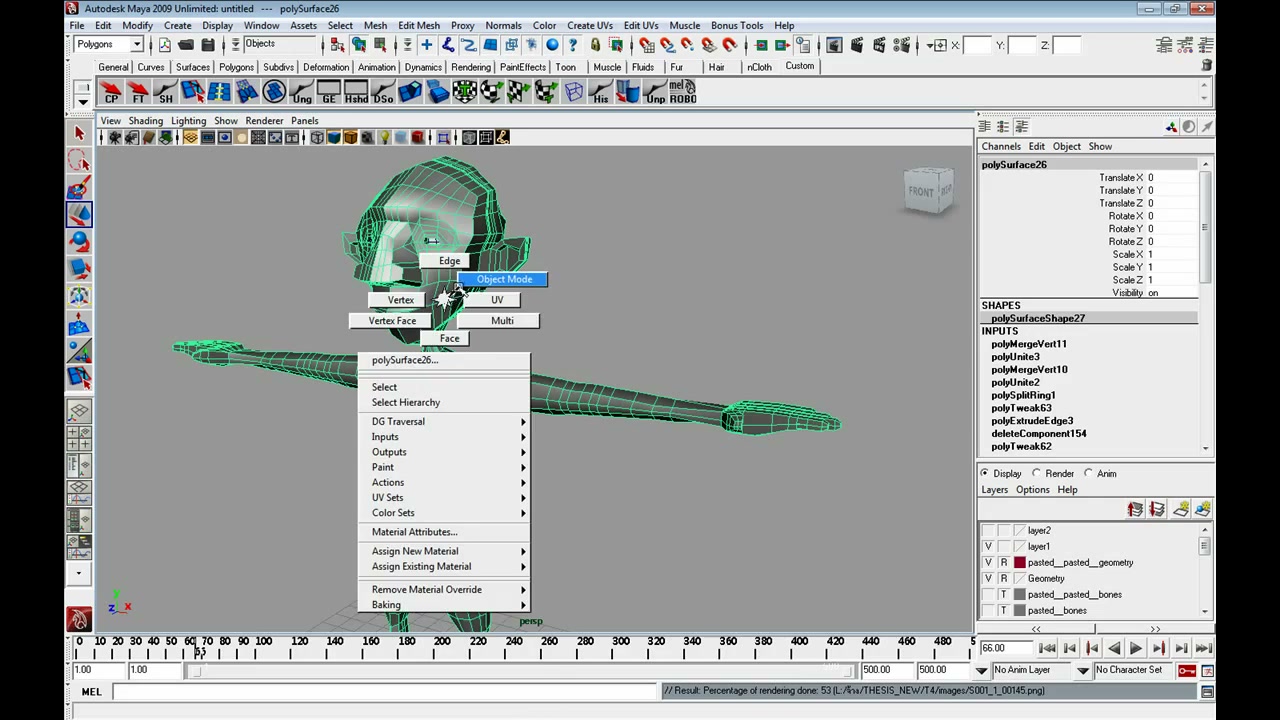Pick the Scale tool in the toolbox
1280x720 pixels.
[x=79, y=268]
